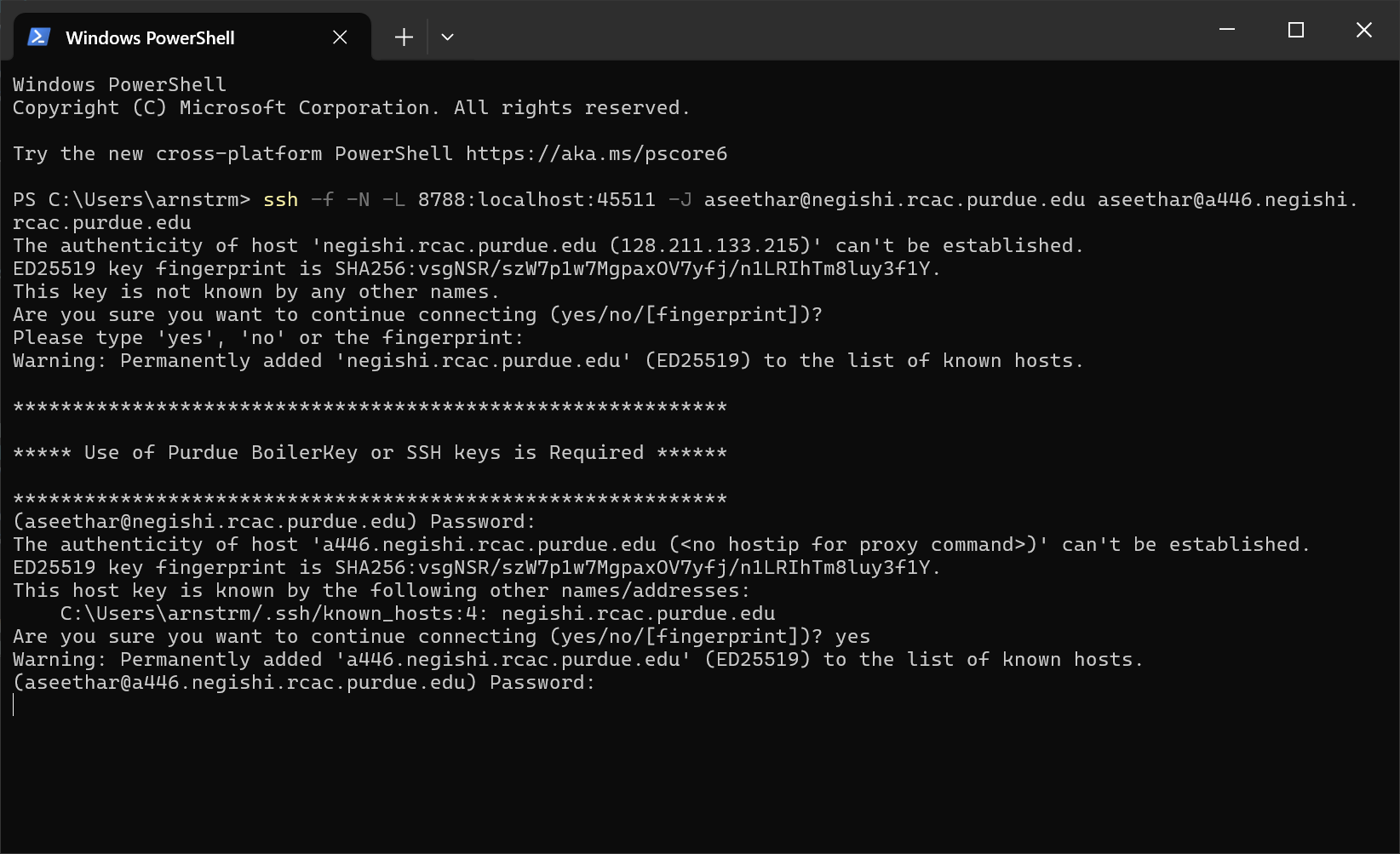The height and width of the screenshot is (854, 1400).
Task: Expand the new tab profile menu
Action: tap(447, 37)
